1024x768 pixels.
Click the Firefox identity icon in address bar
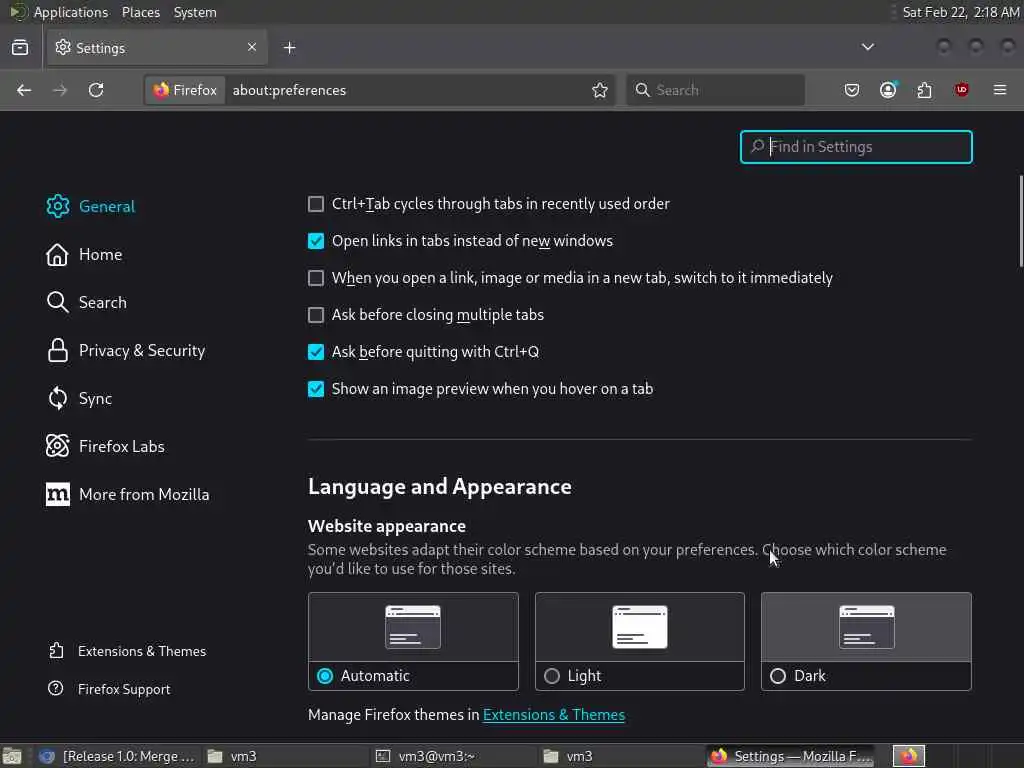185,90
